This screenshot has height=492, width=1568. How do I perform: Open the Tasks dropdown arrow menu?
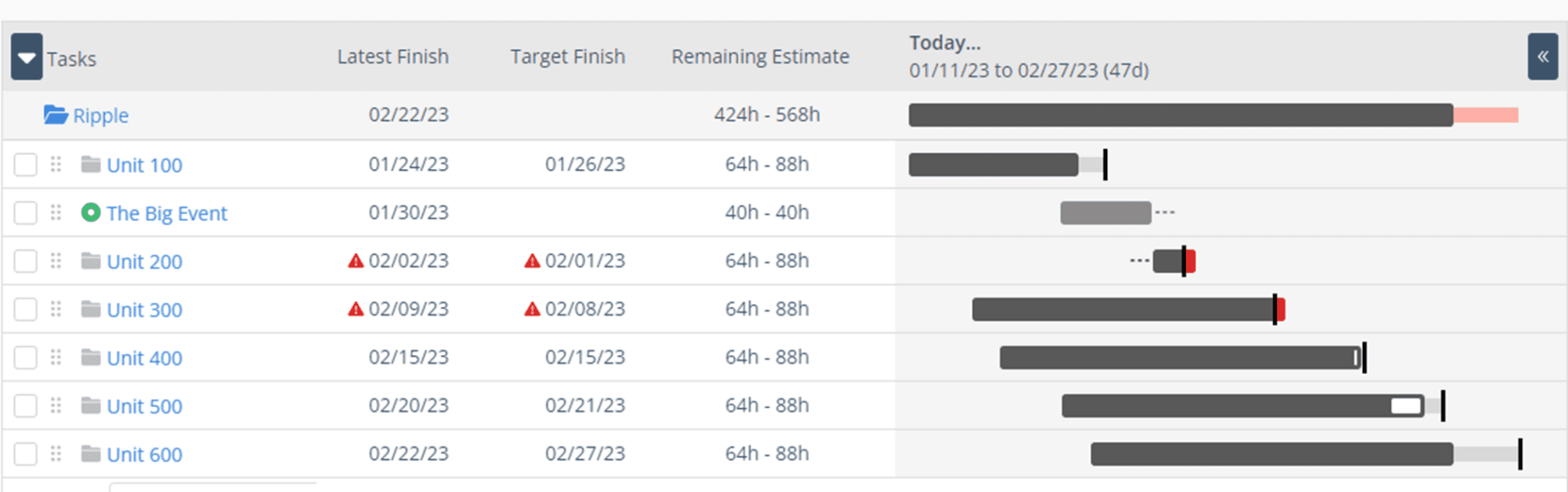coord(27,57)
